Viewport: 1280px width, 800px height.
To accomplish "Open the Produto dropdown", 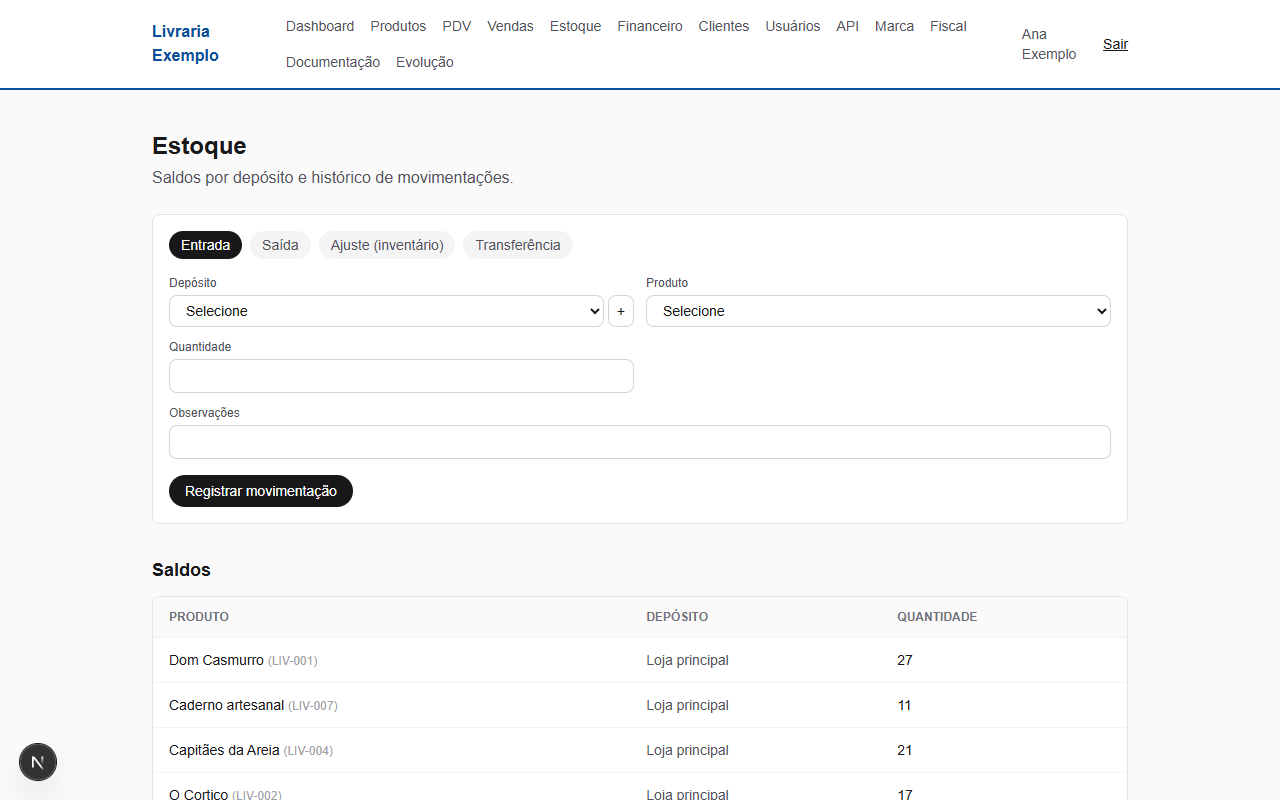I will pos(878,311).
